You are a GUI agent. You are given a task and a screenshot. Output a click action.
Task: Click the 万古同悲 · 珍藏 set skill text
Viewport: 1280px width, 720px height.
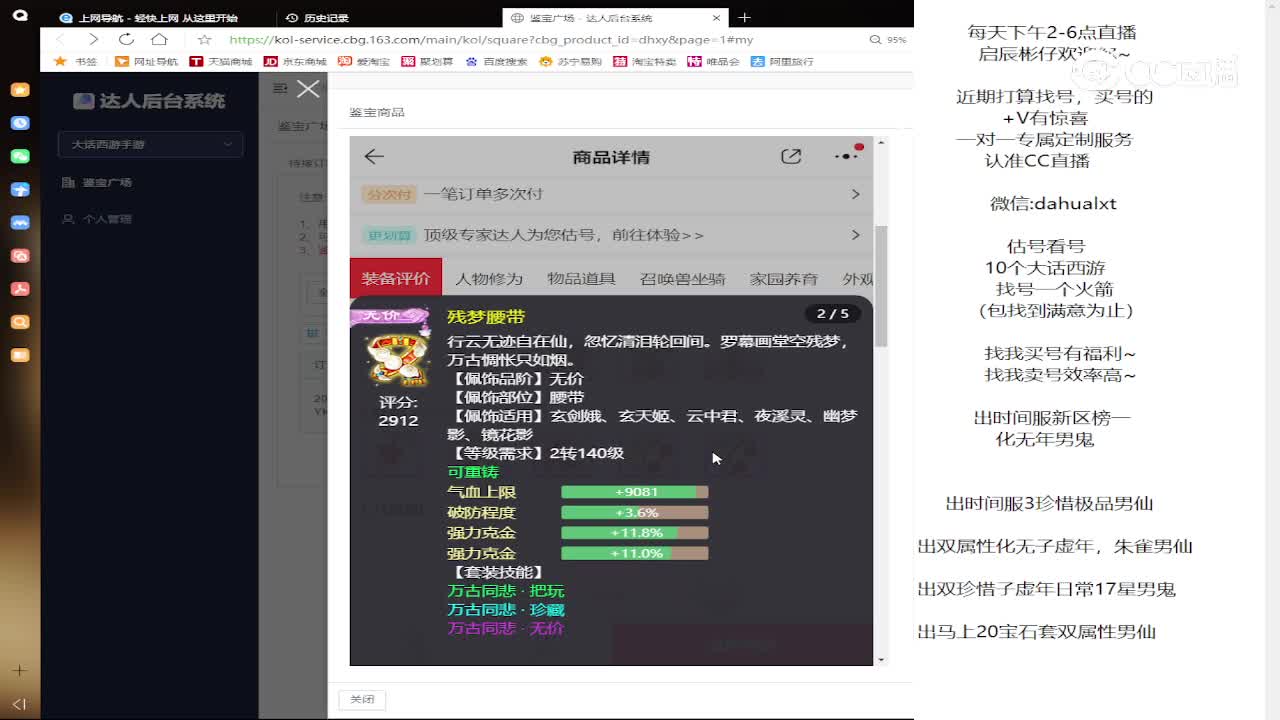(506, 609)
